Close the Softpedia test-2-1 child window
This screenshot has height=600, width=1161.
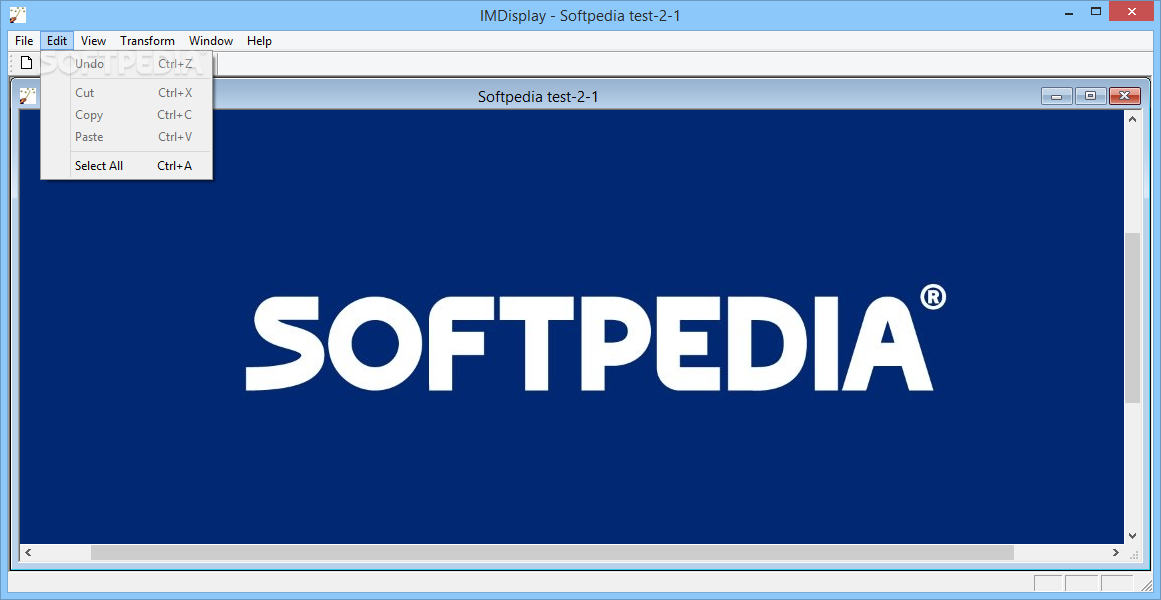coord(1125,96)
